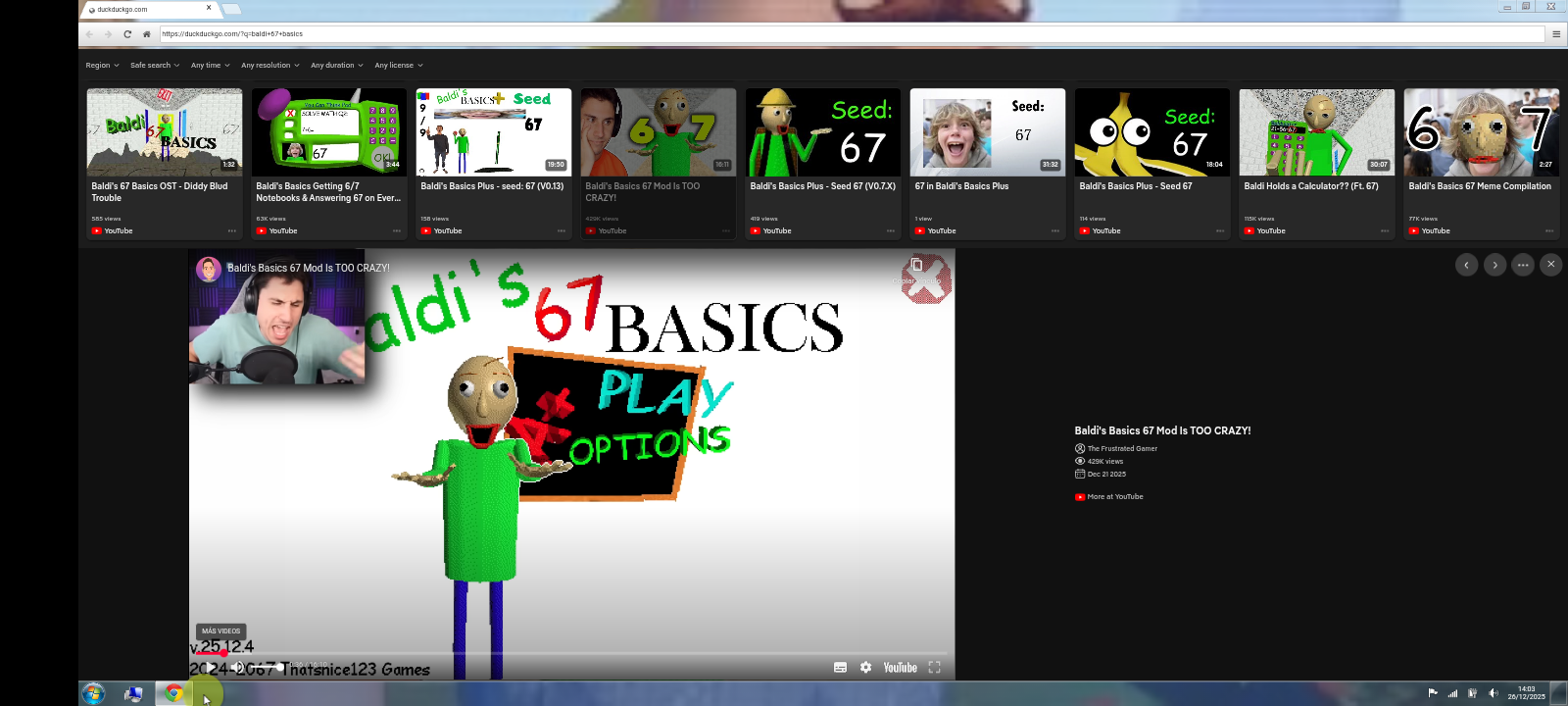Image resolution: width=1568 pixels, height=706 pixels.
Task: Open Baldi's Basics Getting 6/7 Notebooks thumbnail
Action: 329,132
